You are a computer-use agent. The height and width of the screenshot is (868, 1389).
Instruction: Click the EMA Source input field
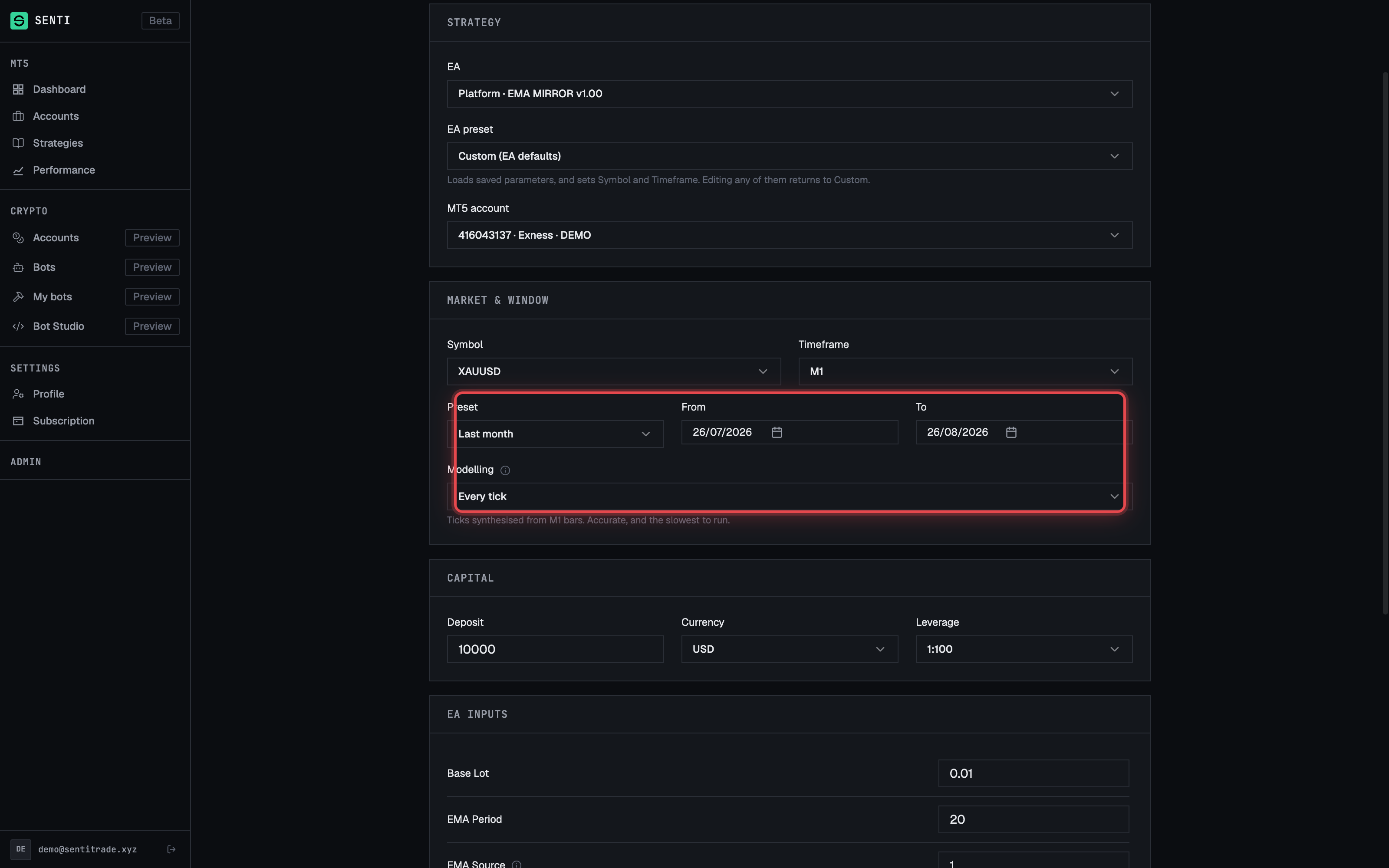coord(1033,860)
